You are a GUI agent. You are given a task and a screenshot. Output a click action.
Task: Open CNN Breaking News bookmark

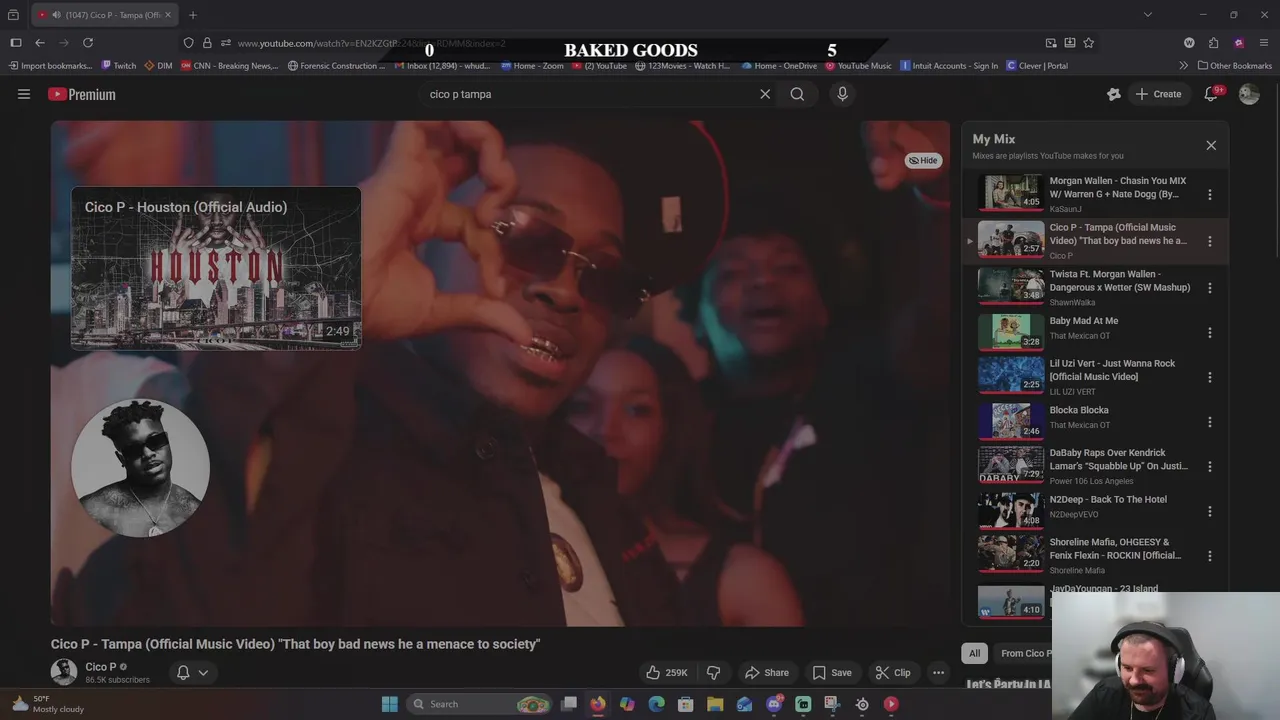[230, 66]
